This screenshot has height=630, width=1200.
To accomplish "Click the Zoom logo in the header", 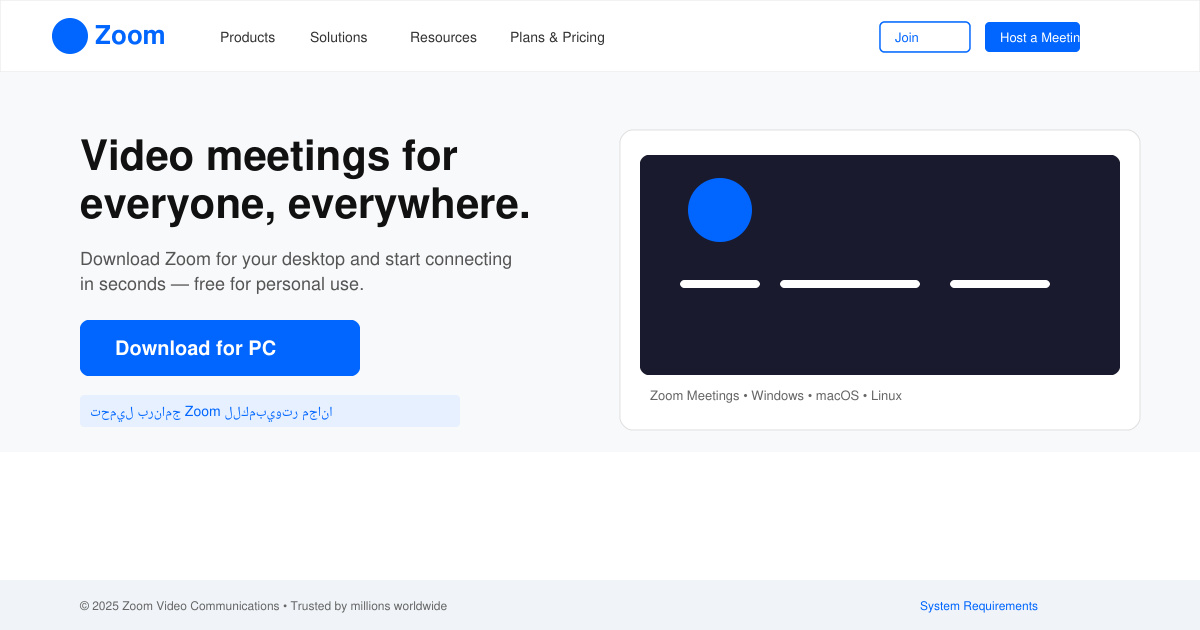I will (108, 36).
